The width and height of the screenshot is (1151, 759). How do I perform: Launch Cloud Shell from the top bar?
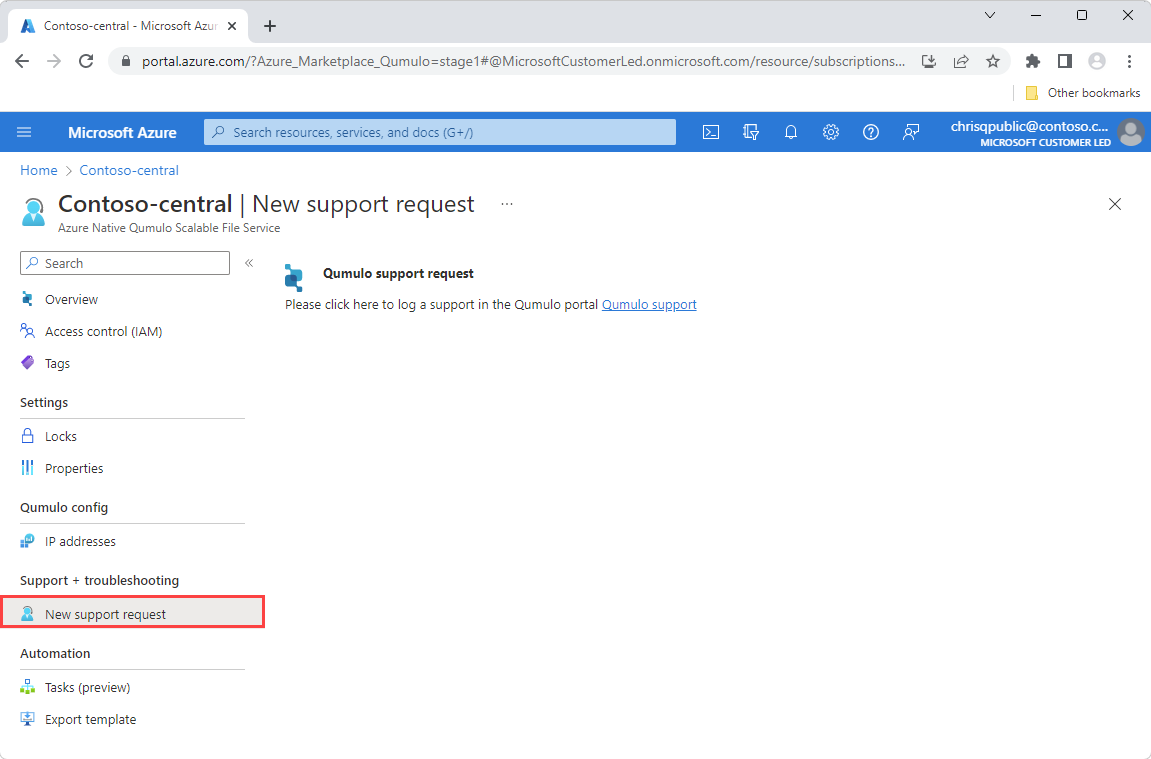pyautogui.click(x=711, y=132)
